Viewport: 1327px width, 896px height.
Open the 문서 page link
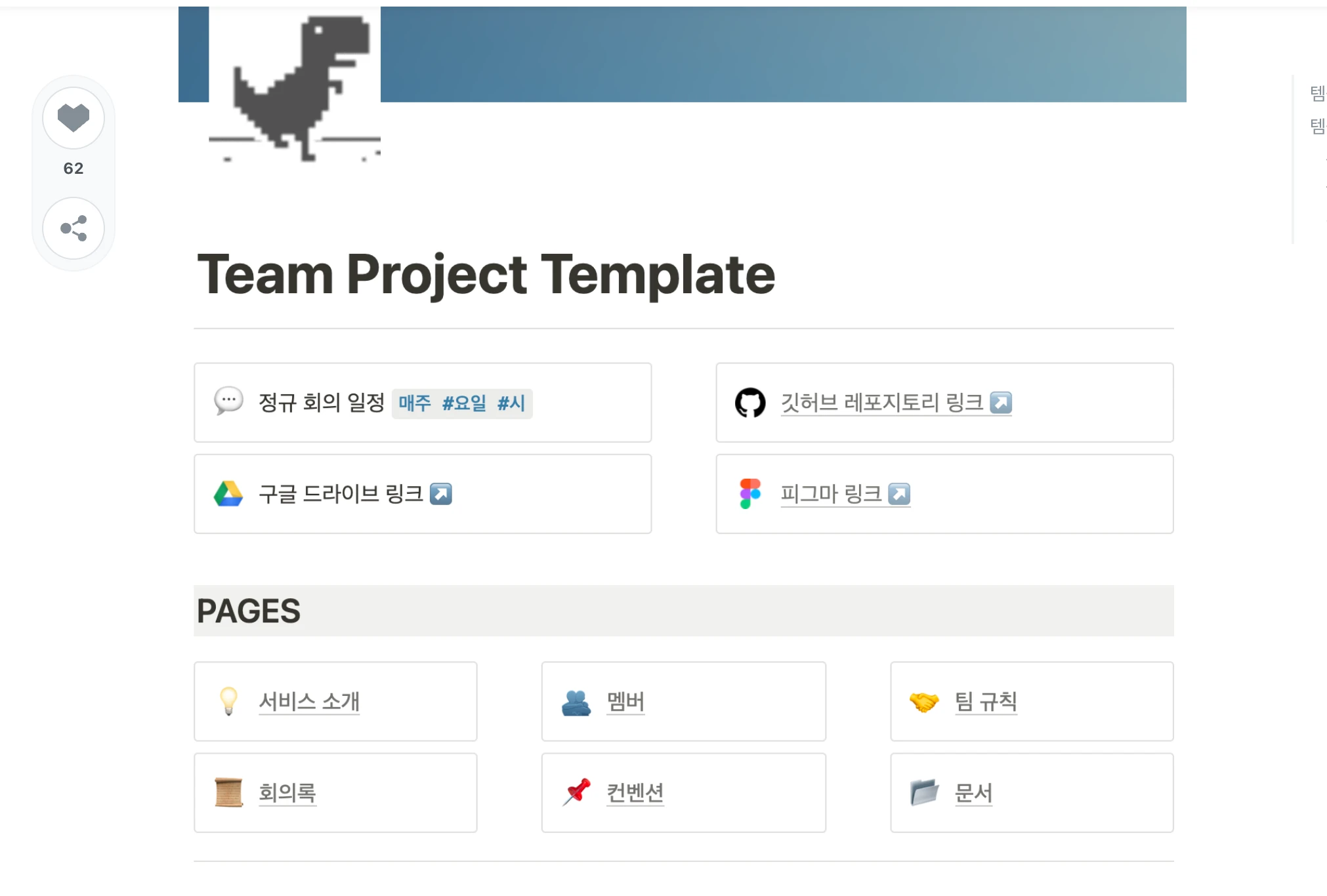(x=973, y=792)
